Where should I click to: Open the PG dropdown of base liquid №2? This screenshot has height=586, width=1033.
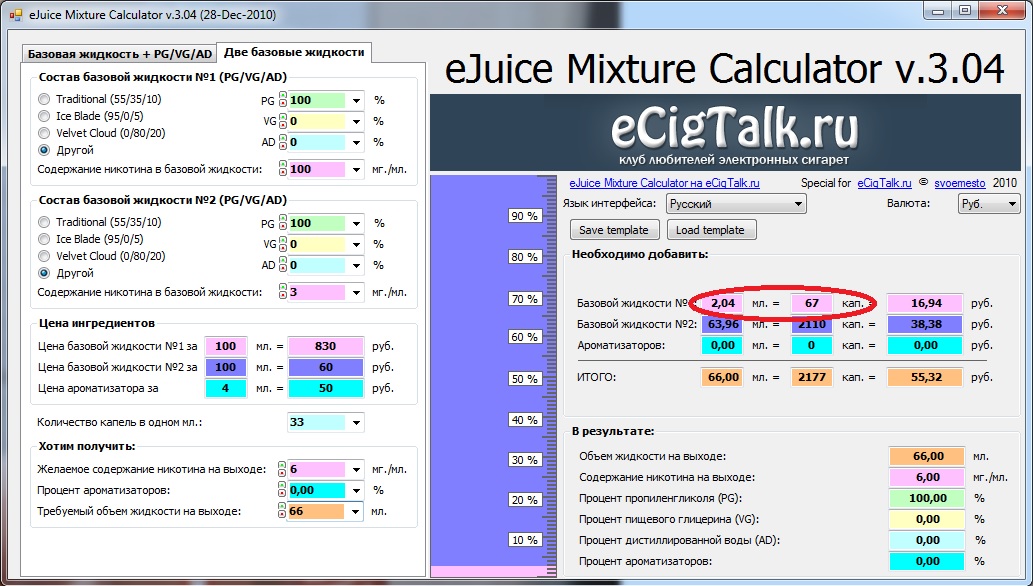[x=356, y=223]
